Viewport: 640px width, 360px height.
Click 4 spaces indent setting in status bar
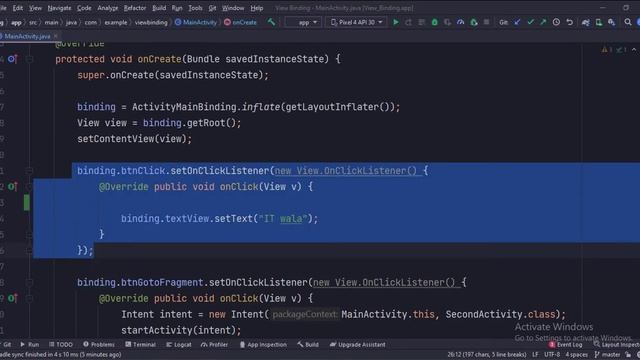(576, 355)
